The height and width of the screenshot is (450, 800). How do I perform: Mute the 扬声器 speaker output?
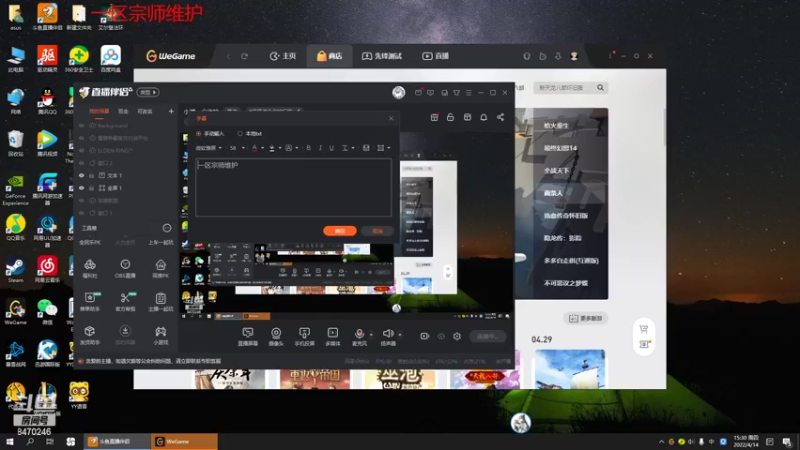coord(388,336)
